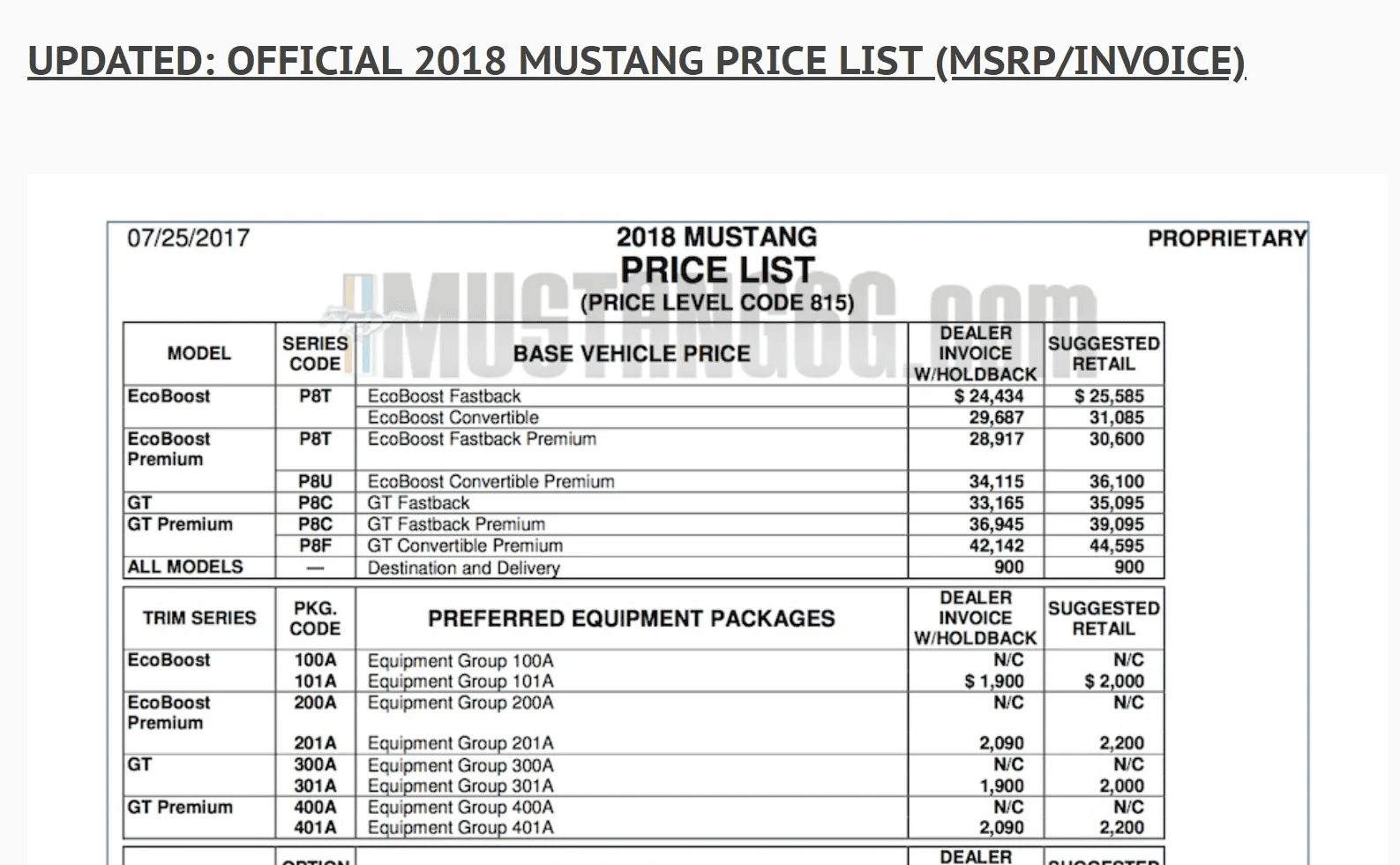Click the Destination and Delivery line

[x=463, y=568]
